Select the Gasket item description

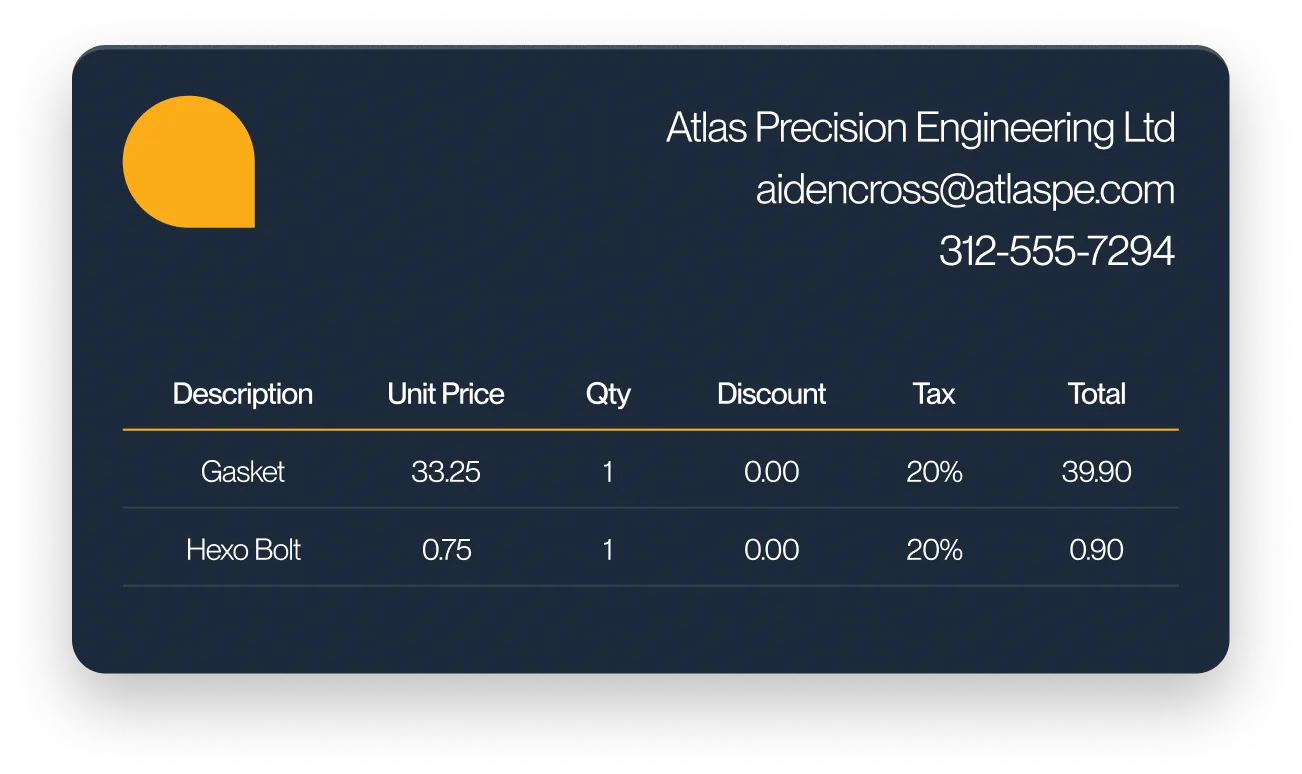point(243,472)
